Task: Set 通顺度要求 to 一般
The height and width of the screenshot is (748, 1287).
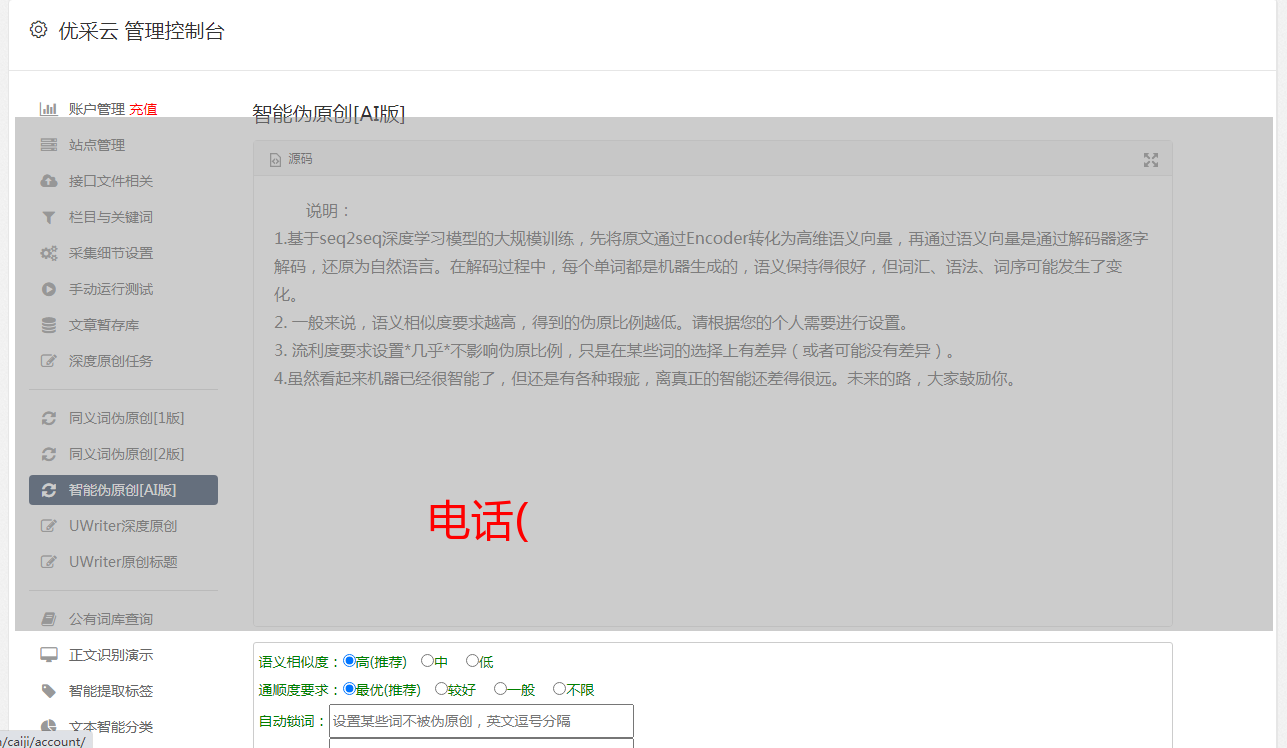Action: tap(500, 689)
